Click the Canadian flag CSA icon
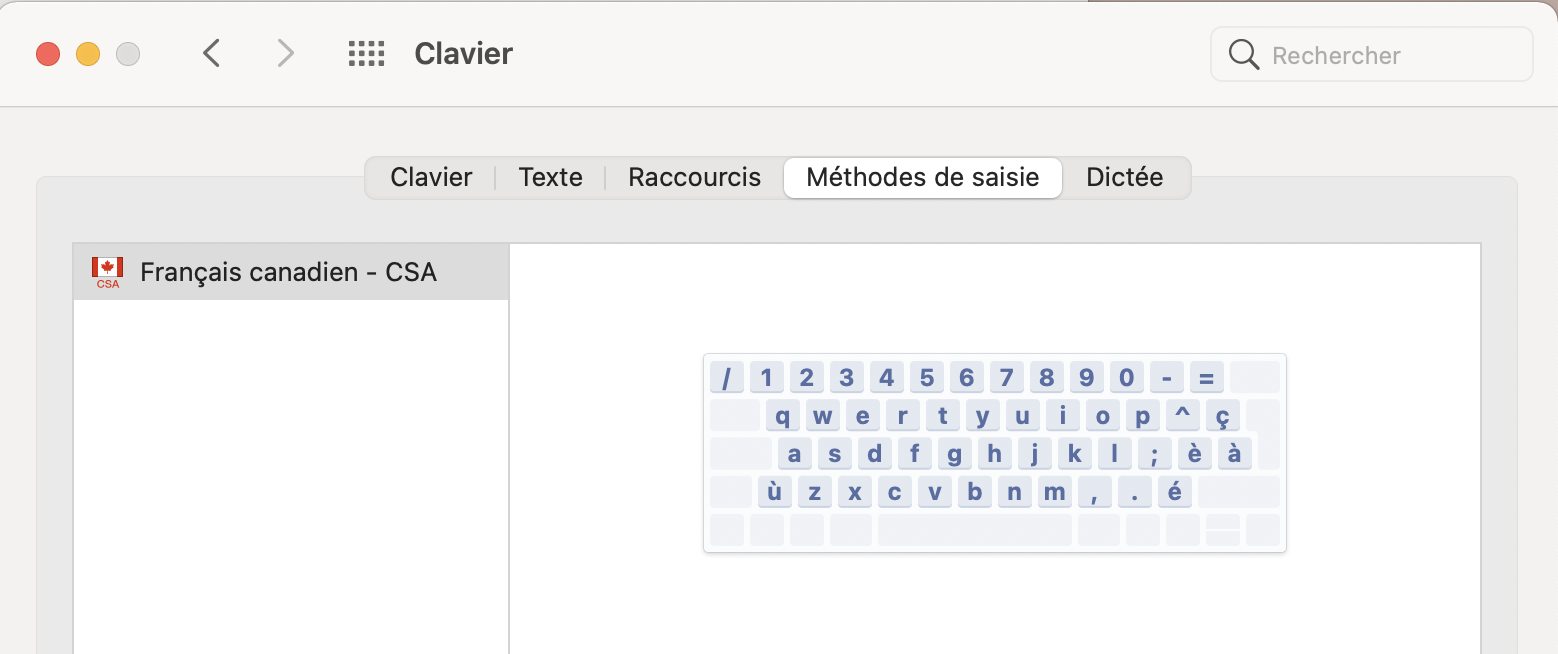Screen dimensions: 1558x654 point(107,272)
